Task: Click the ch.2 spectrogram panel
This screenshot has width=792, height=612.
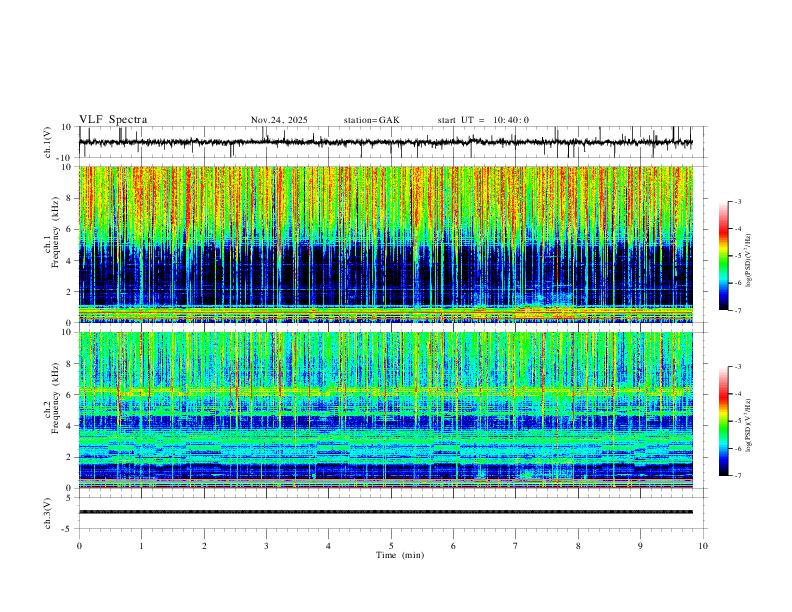Action: (x=386, y=410)
